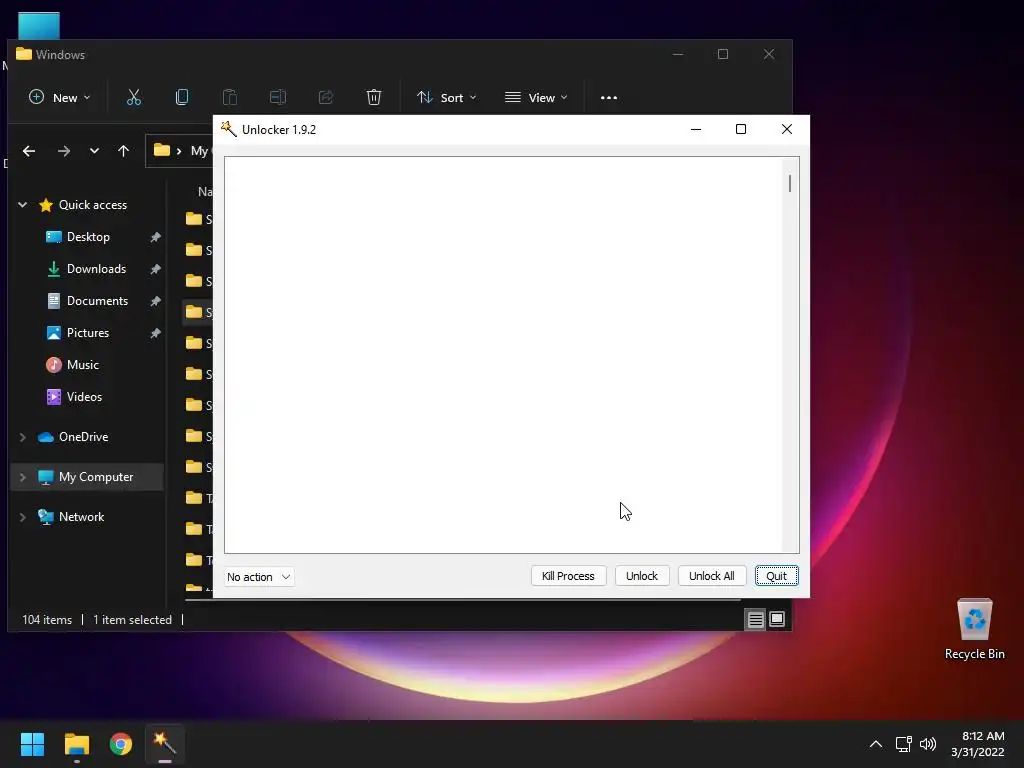Select Quick access in the navigation pane

[x=93, y=204]
